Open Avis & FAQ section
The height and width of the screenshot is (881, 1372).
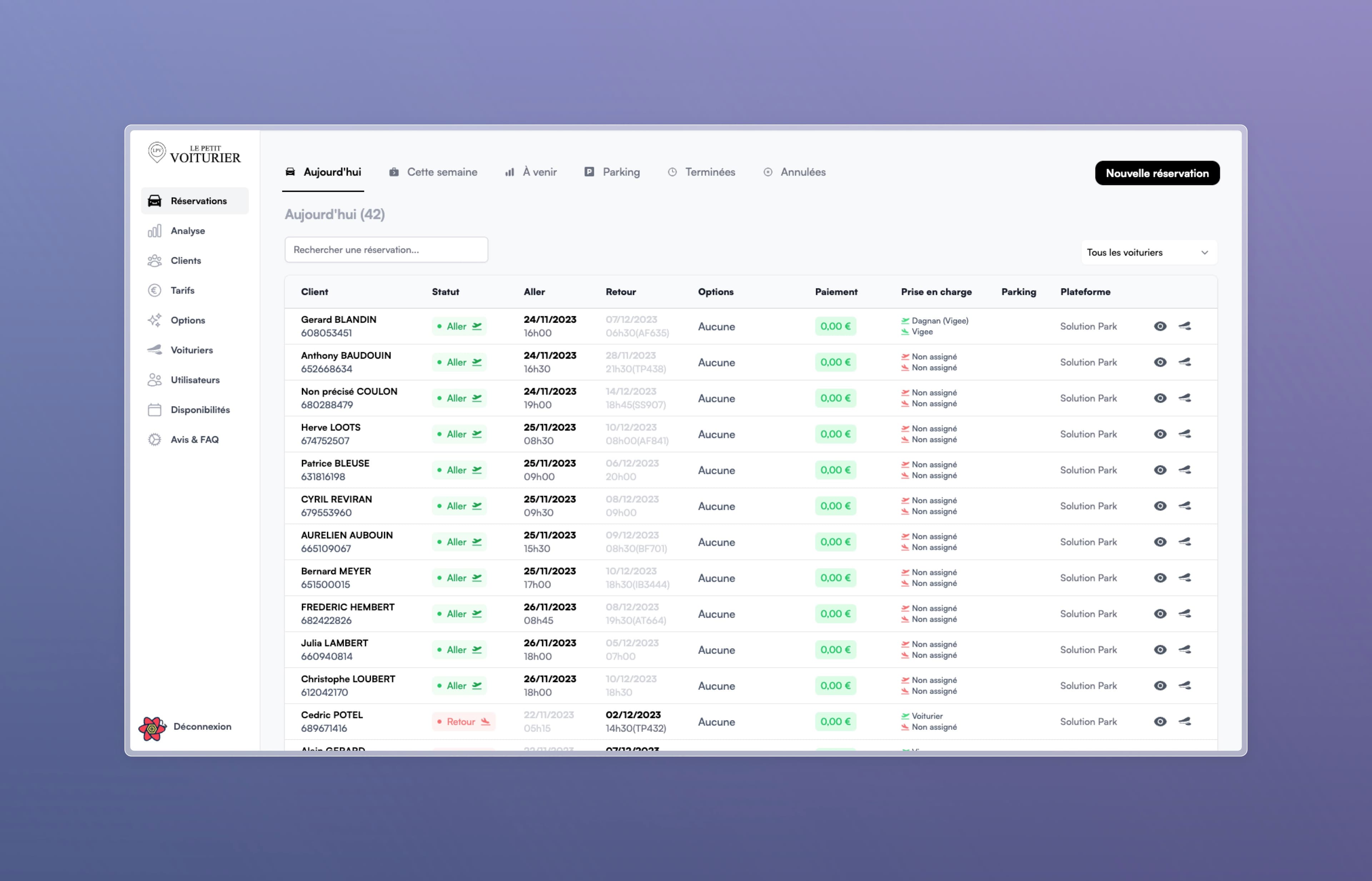194,439
